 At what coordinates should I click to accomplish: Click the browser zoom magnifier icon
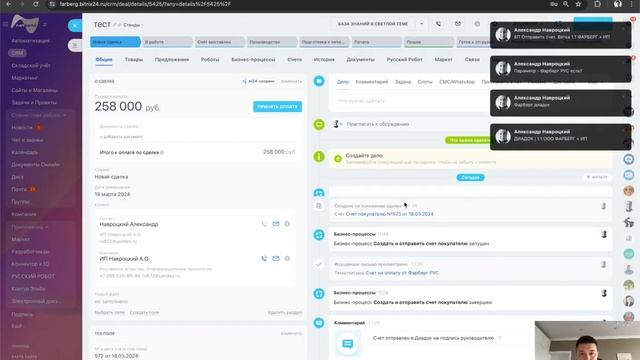click(566, 4)
